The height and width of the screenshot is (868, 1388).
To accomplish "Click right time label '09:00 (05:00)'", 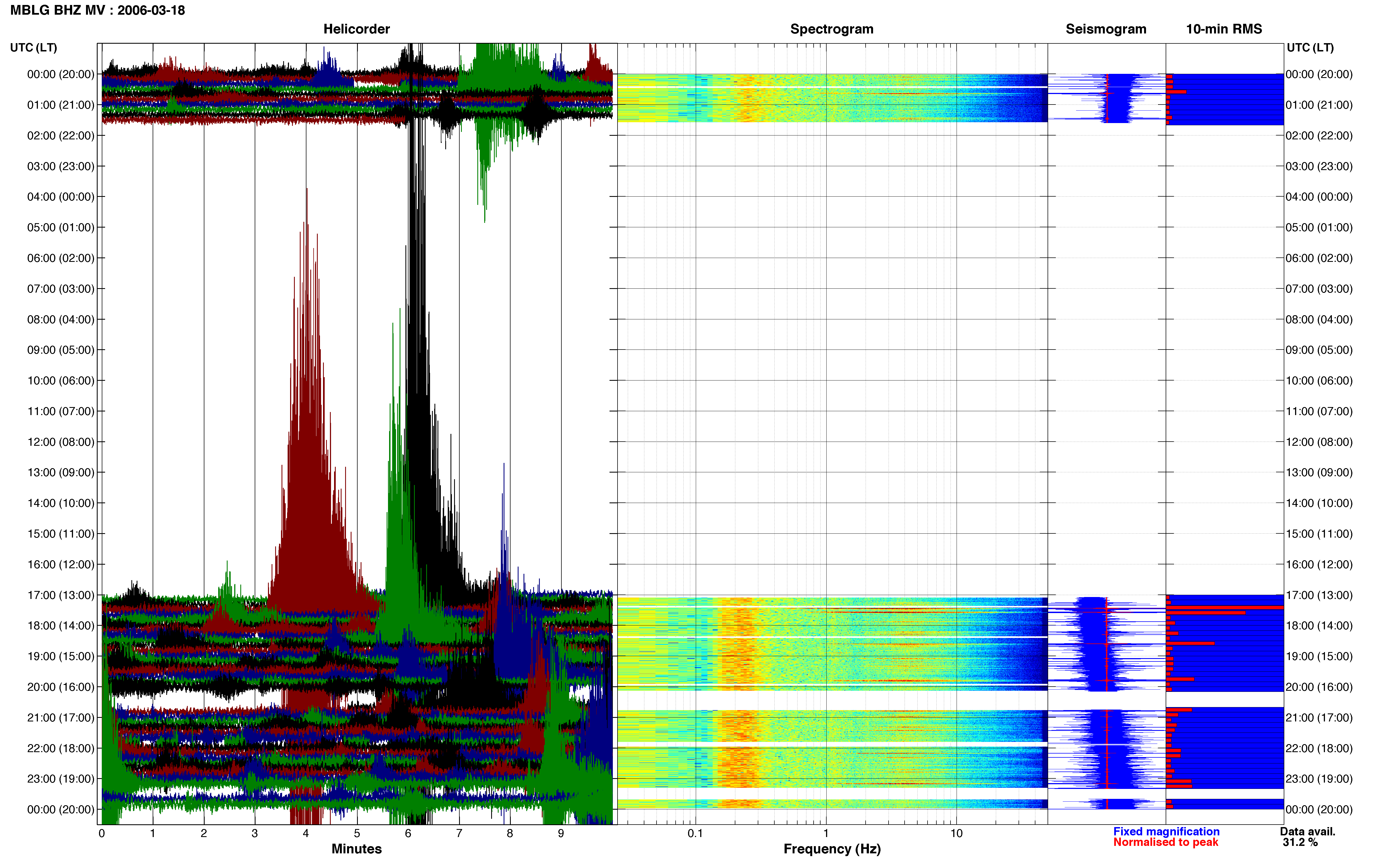I will pos(1319,350).
